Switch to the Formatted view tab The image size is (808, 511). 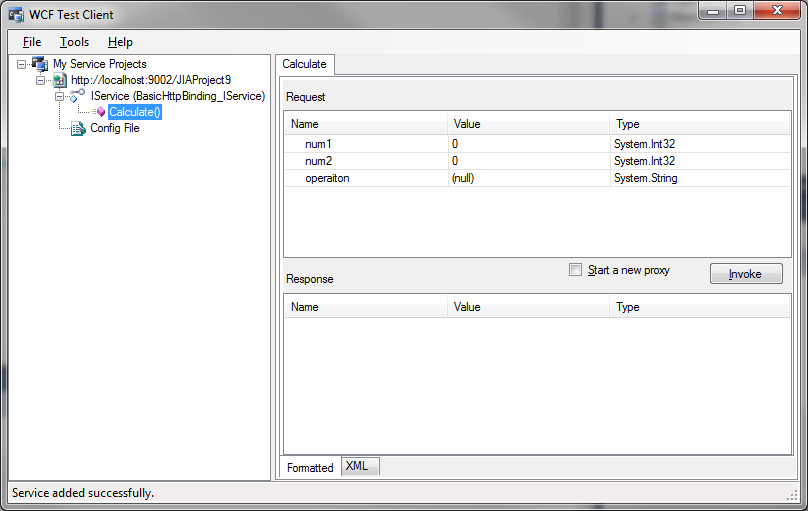[x=310, y=467]
